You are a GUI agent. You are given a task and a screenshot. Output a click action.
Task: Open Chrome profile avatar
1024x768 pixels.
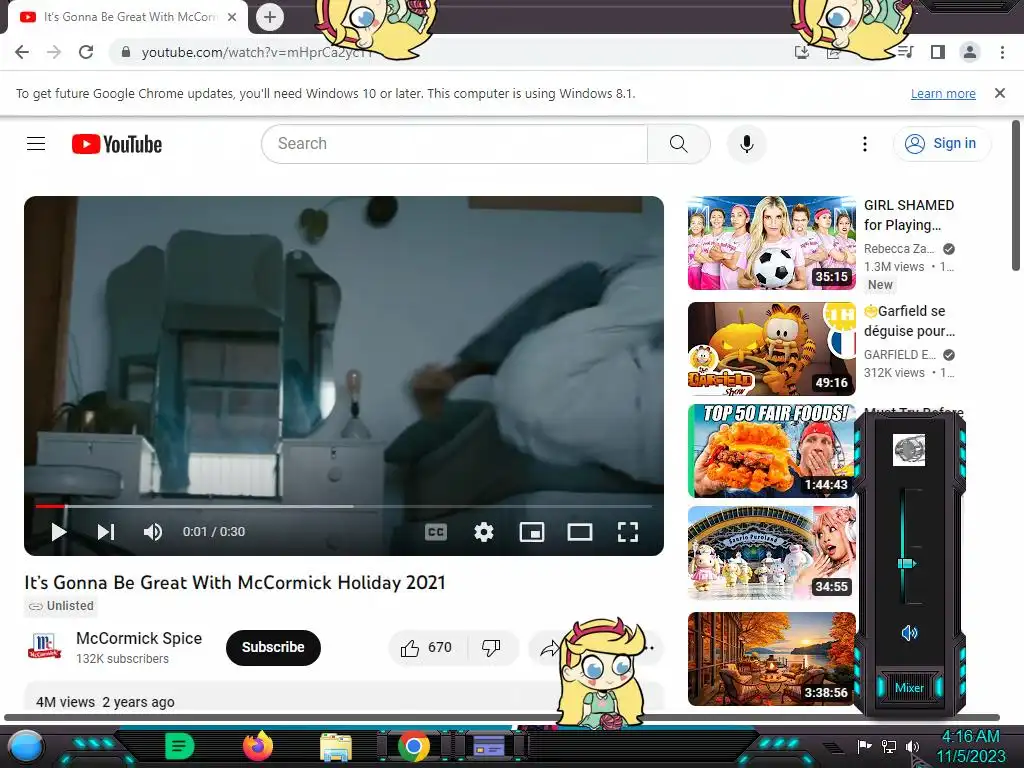[x=970, y=52]
